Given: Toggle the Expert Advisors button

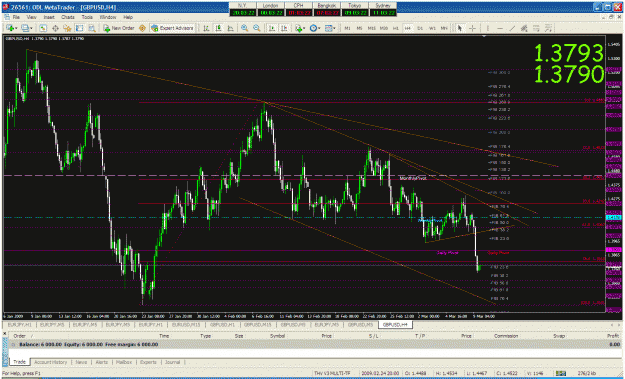Looking at the screenshot, I should 172,28.
